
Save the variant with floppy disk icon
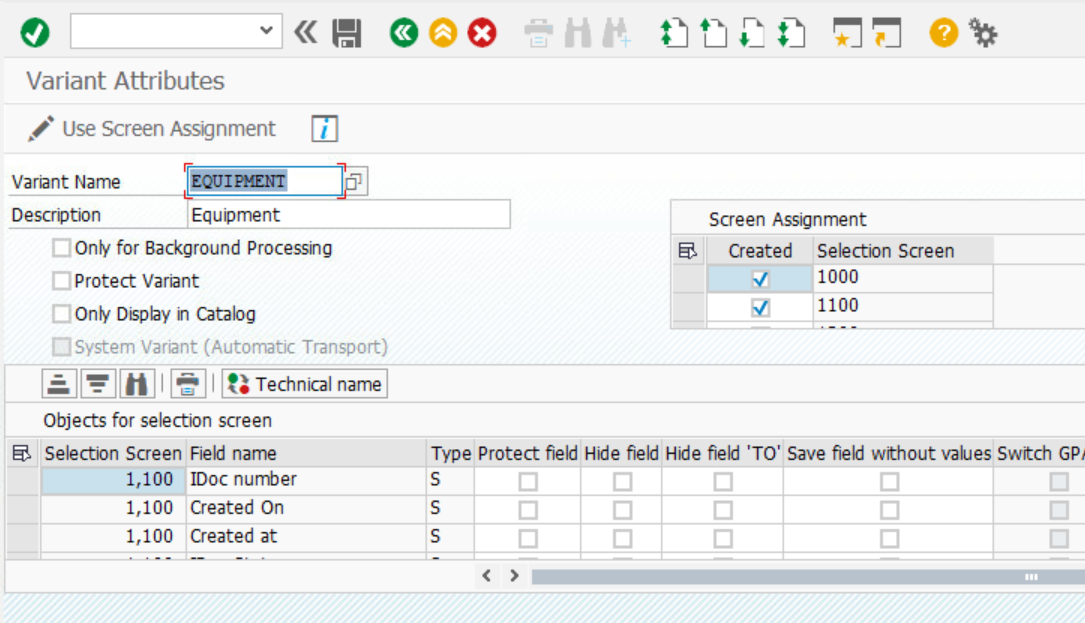click(x=347, y=33)
